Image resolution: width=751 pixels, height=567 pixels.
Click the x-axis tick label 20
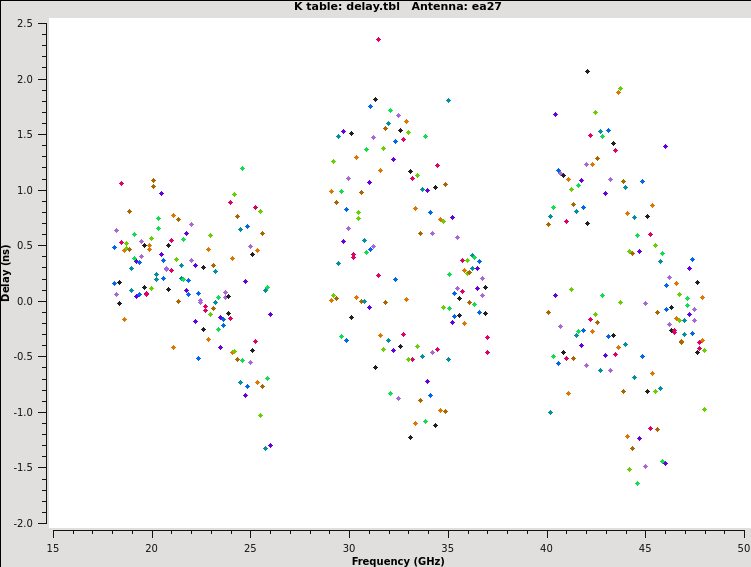(x=152, y=547)
